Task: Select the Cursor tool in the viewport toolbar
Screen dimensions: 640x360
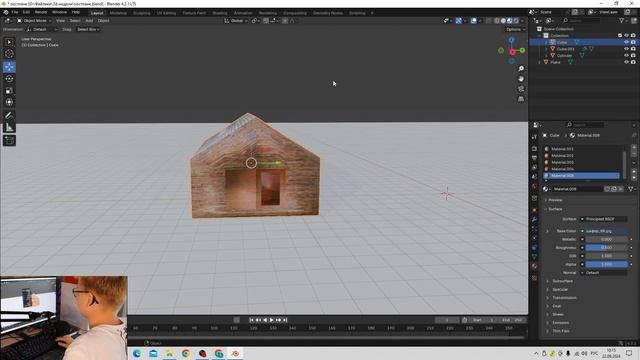Action: 9,54
